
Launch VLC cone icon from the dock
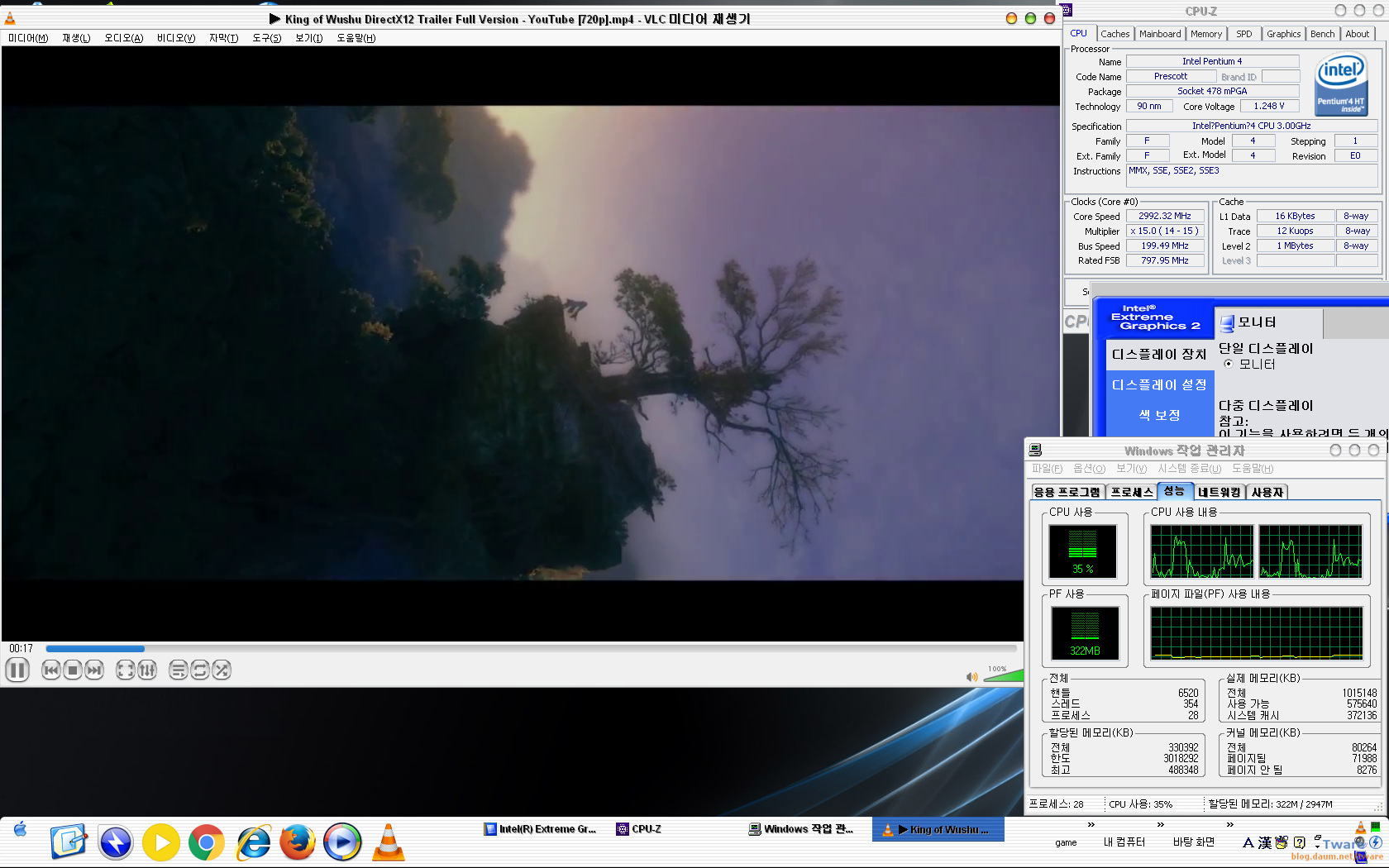(x=388, y=842)
